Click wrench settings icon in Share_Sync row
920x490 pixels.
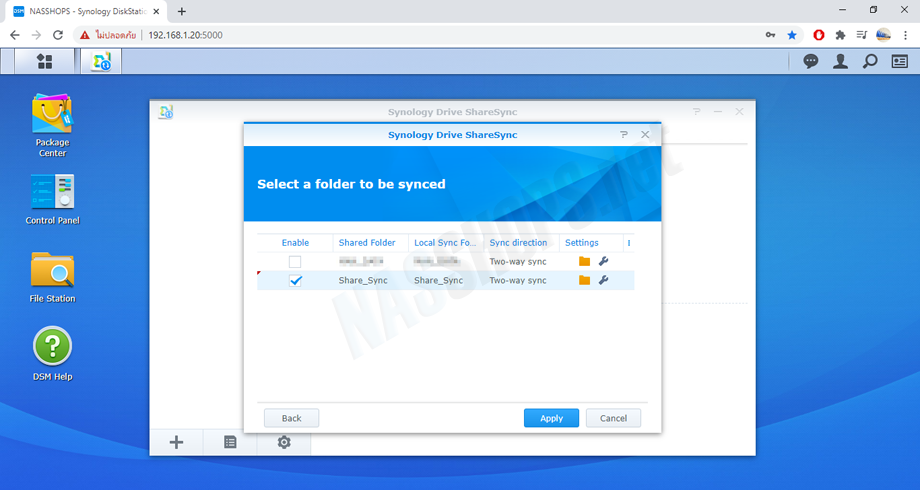coord(603,281)
